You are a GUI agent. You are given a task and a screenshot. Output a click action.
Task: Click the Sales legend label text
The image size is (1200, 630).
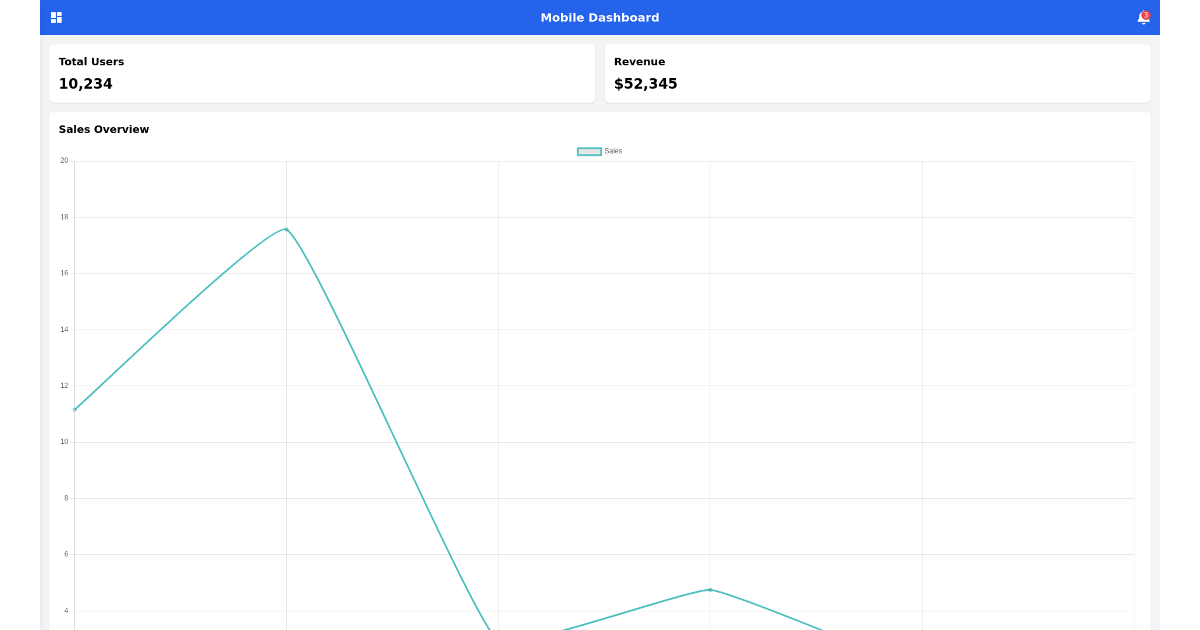click(x=613, y=150)
